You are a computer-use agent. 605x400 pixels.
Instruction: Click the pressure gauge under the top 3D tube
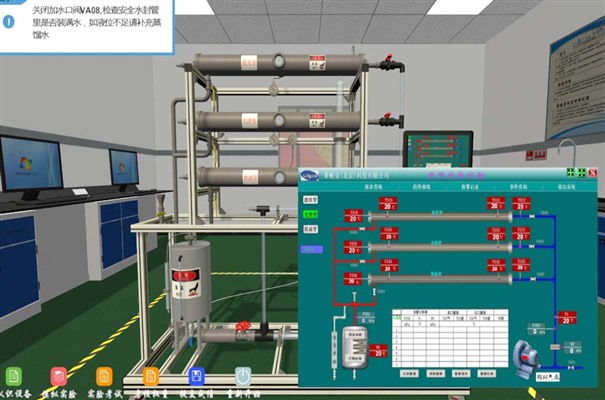(274, 89)
